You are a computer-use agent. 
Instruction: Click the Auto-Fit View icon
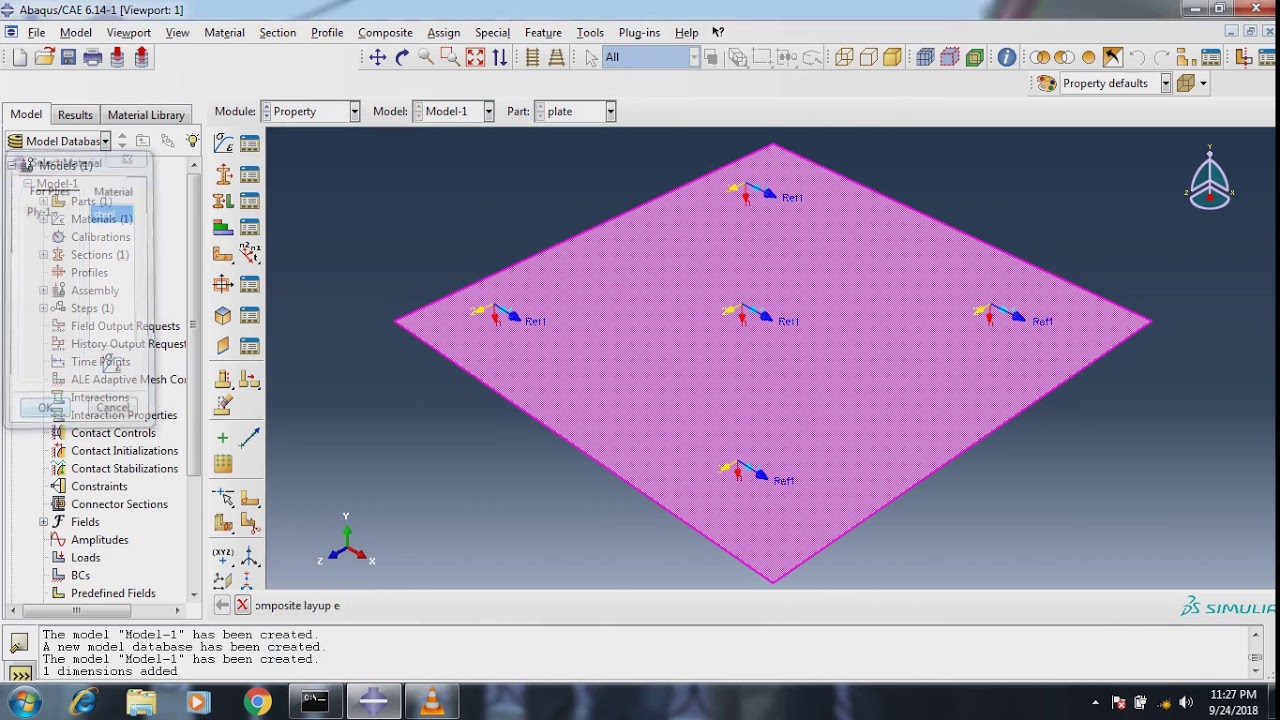point(475,57)
